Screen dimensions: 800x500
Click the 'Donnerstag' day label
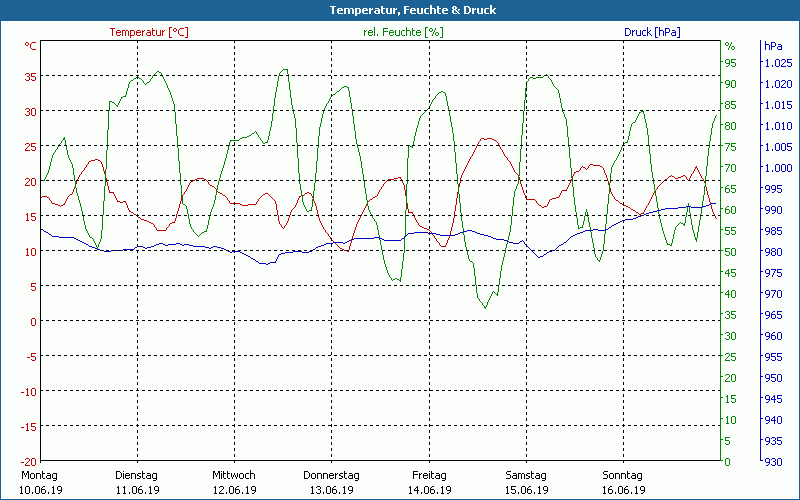[331, 475]
